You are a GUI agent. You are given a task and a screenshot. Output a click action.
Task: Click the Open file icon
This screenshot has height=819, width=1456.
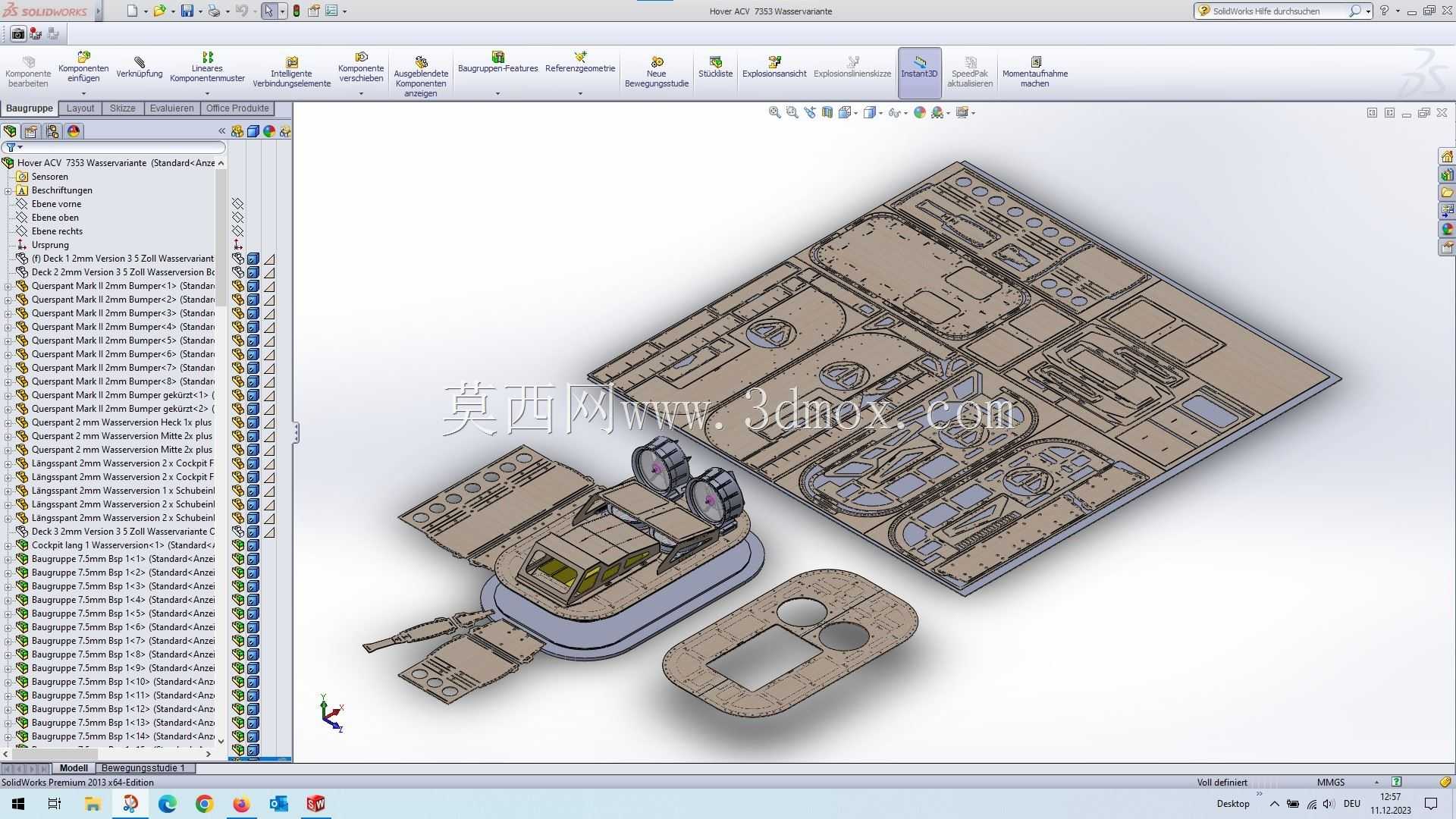(x=159, y=11)
